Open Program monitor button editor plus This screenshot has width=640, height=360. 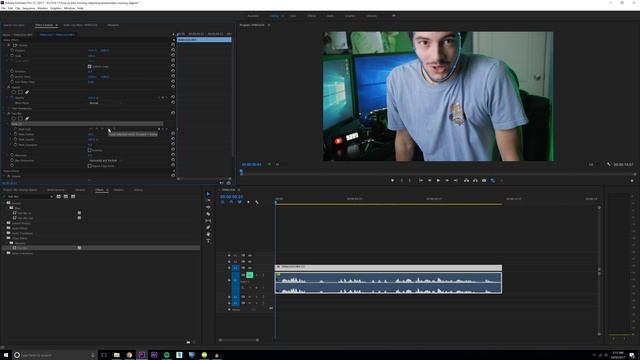pyautogui.click(x=632, y=180)
